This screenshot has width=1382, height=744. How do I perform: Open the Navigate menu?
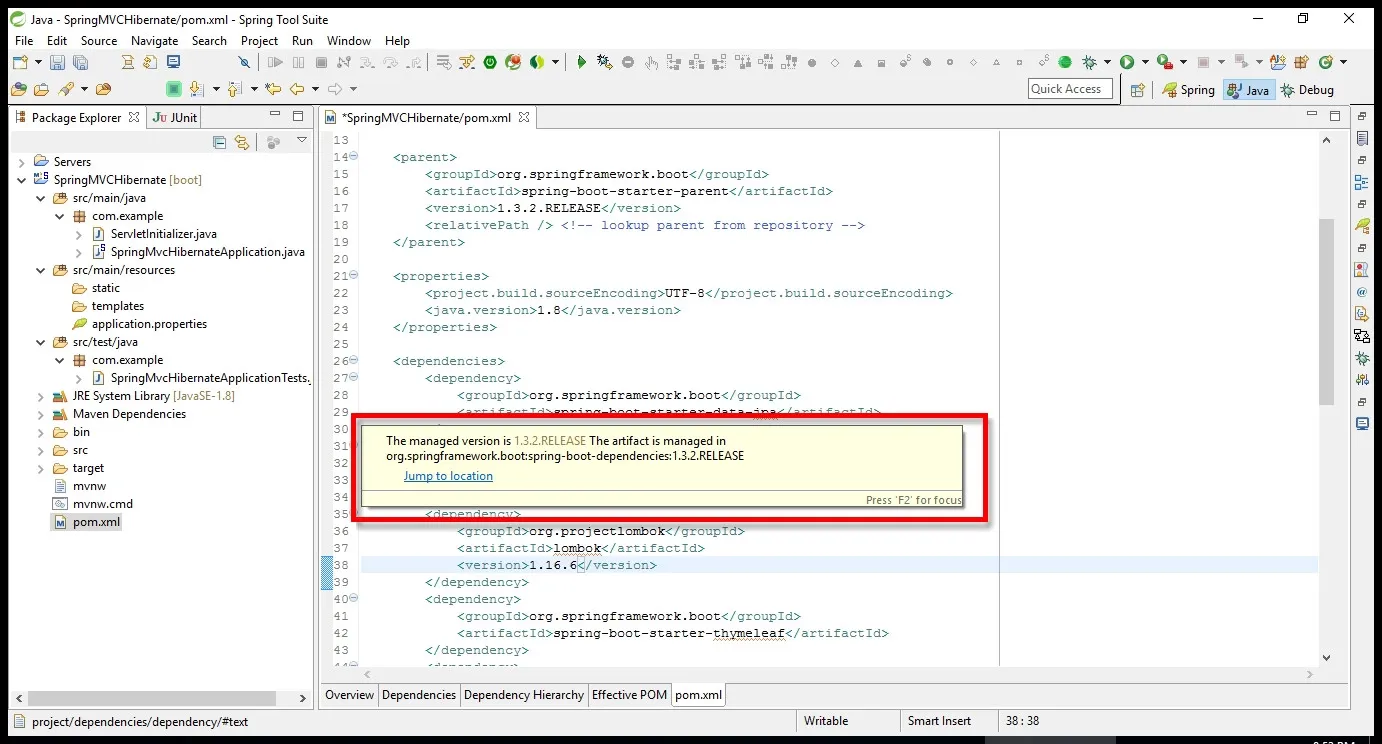point(154,41)
